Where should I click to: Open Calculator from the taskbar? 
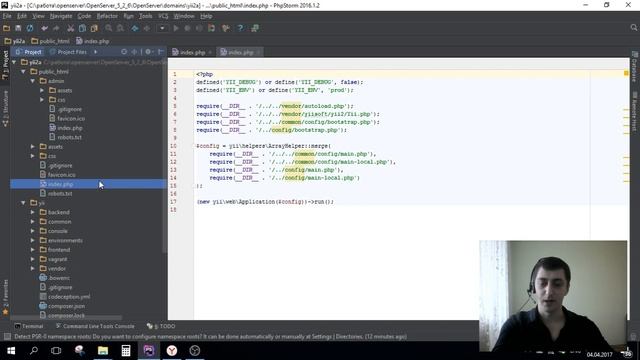126,351
